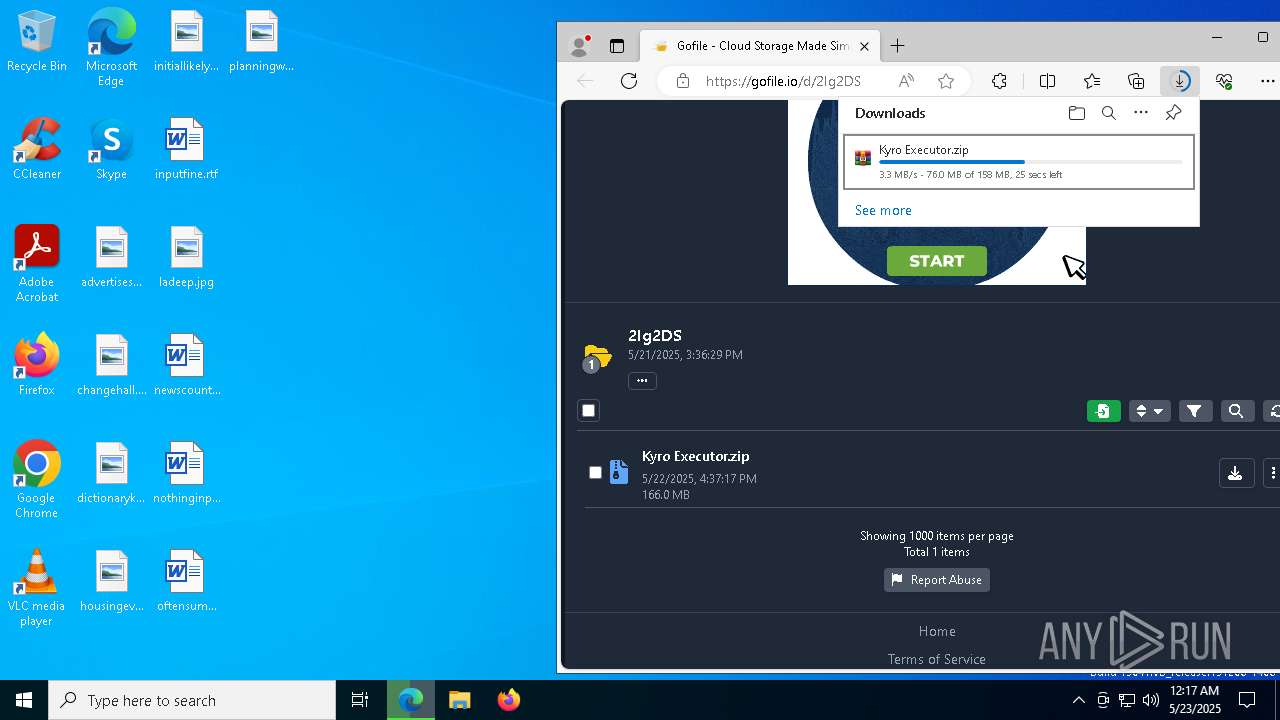Image resolution: width=1280 pixels, height=720 pixels.
Task: Show hidden icons tray chevron
Action: click(1078, 700)
